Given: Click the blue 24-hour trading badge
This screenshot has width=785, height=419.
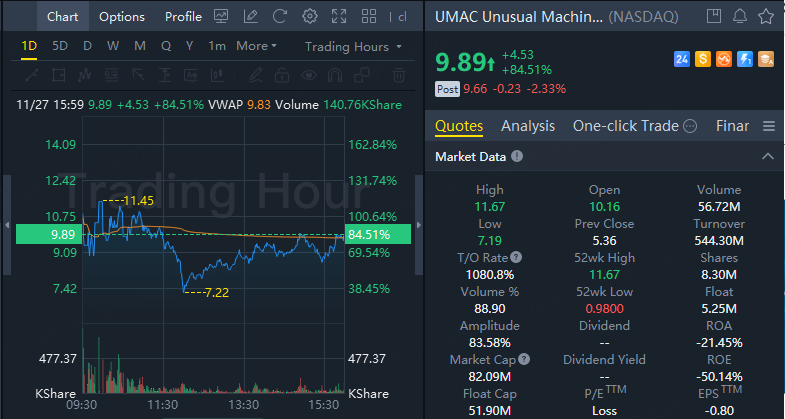Looking at the screenshot, I should 682,60.
